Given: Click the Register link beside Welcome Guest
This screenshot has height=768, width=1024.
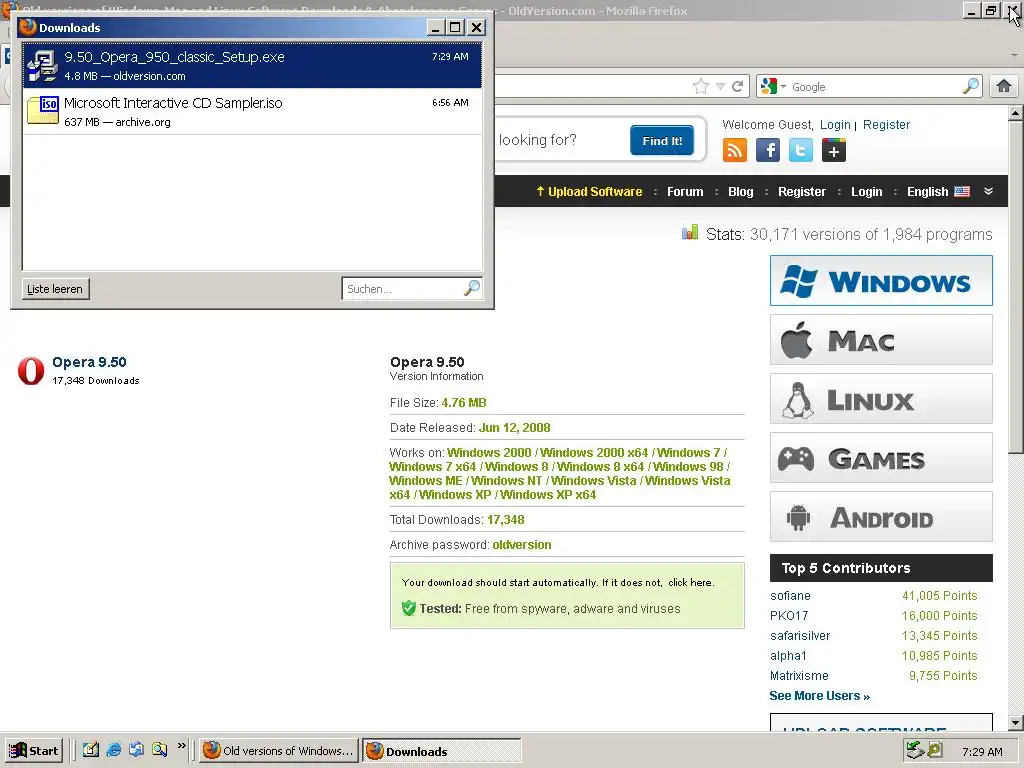Looking at the screenshot, I should [x=886, y=125].
